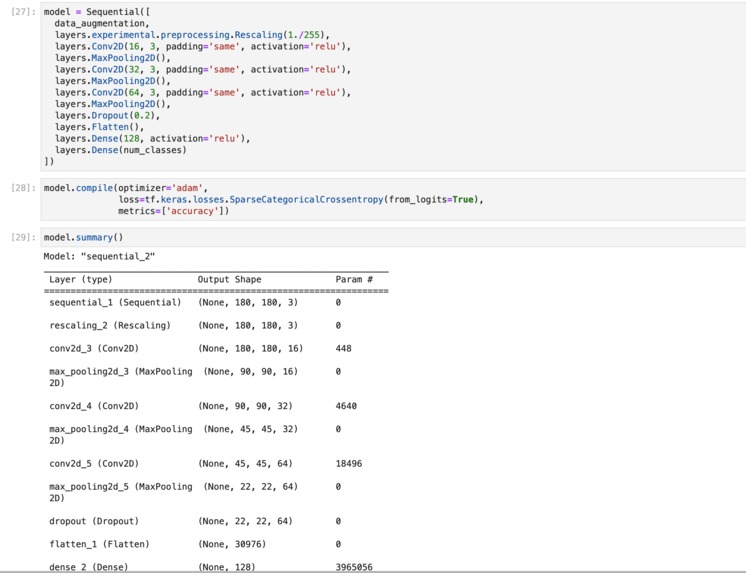Click the Conv2D(16, 3 code line
The width and height of the screenshot is (746, 573).
click(203, 46)
